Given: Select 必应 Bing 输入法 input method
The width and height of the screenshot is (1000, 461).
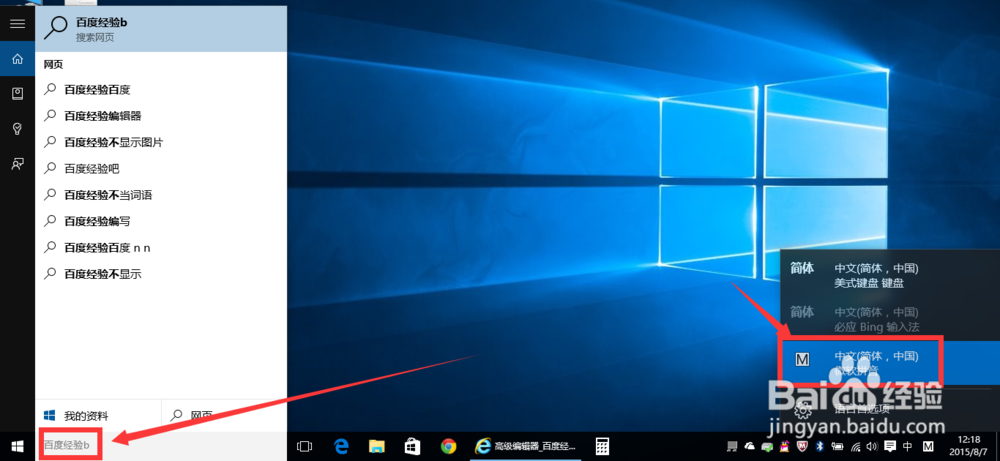Looking at the screenshot, I should (x=890, y=319).
